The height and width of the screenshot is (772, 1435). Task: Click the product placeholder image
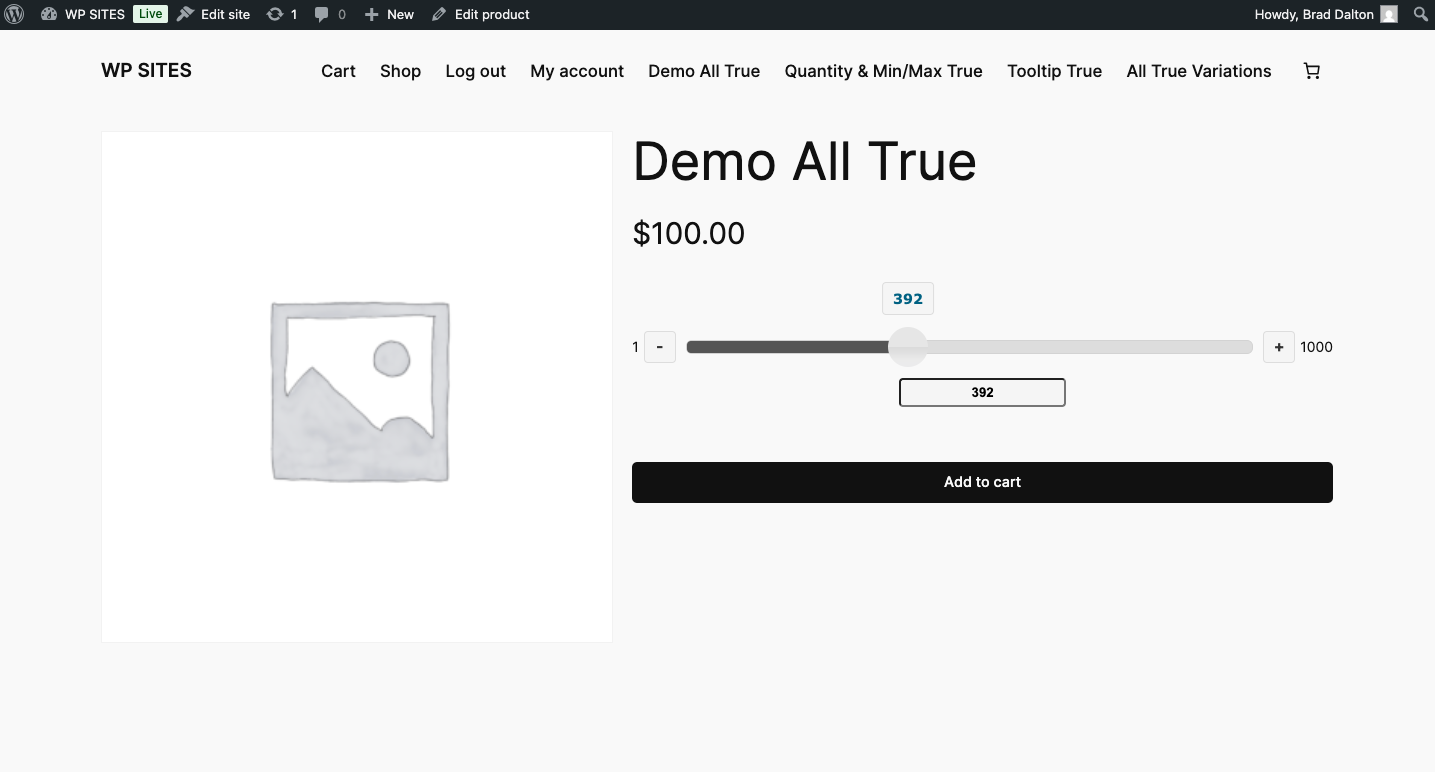(357, 387)
